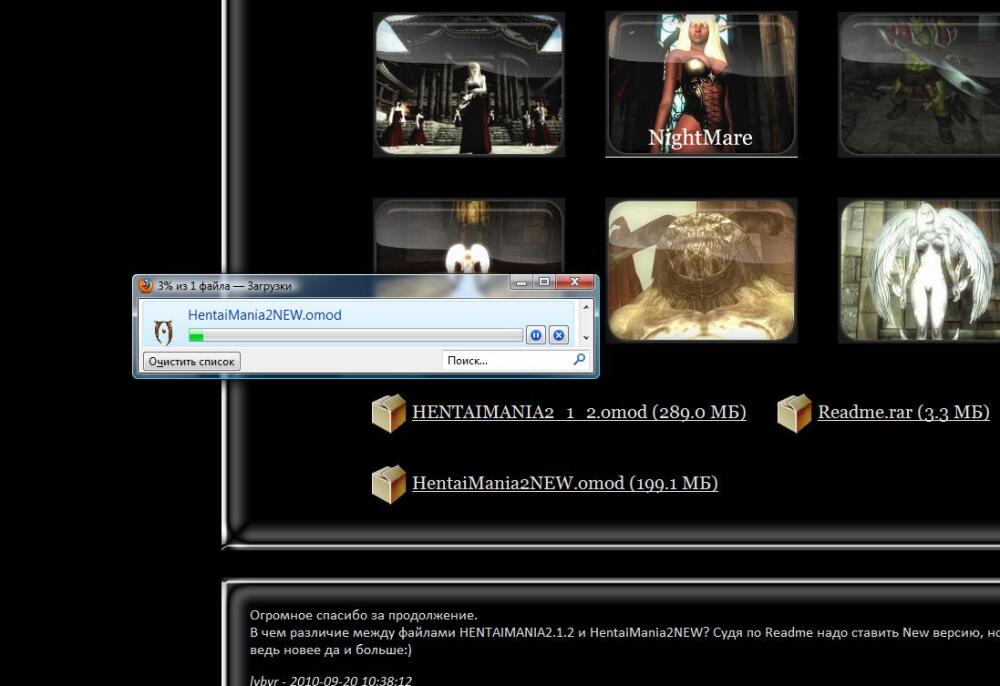Click the box icon beside HentaiMania2NEW.omod link
1000x686 pixels.
coord(389,484)
